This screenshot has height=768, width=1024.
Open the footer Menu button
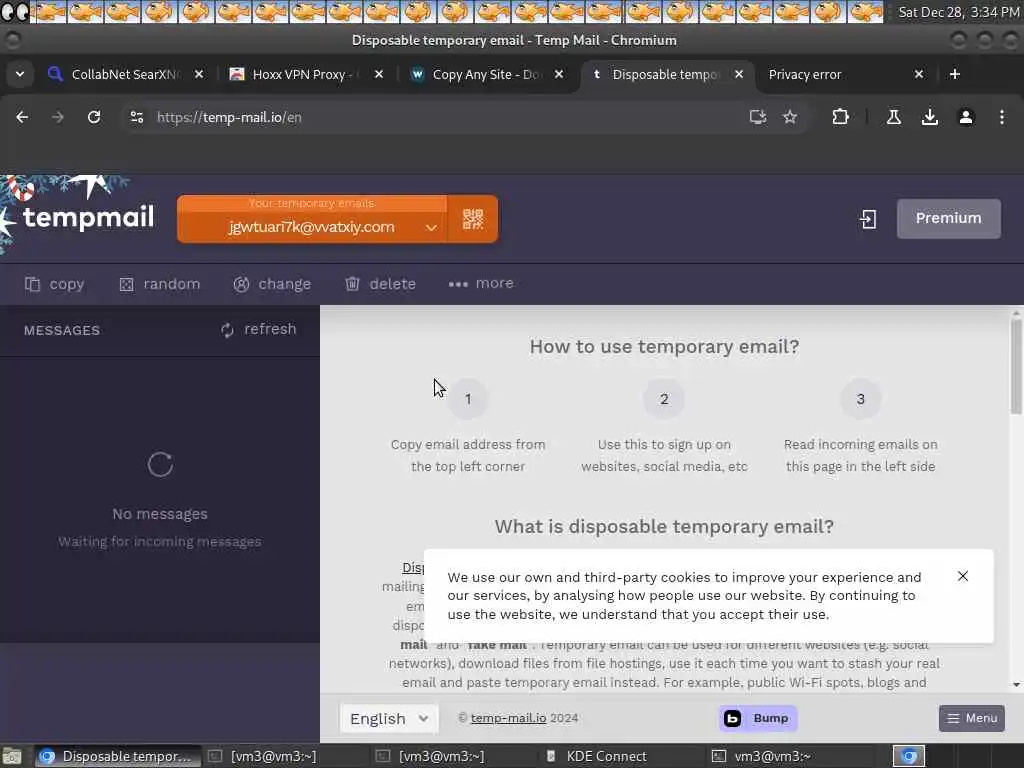point(972,718)
